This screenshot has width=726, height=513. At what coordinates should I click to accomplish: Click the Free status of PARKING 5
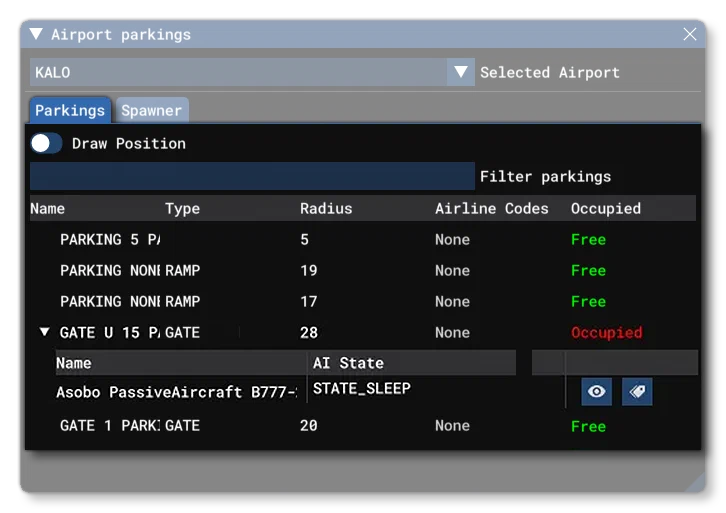click(588, 239)
